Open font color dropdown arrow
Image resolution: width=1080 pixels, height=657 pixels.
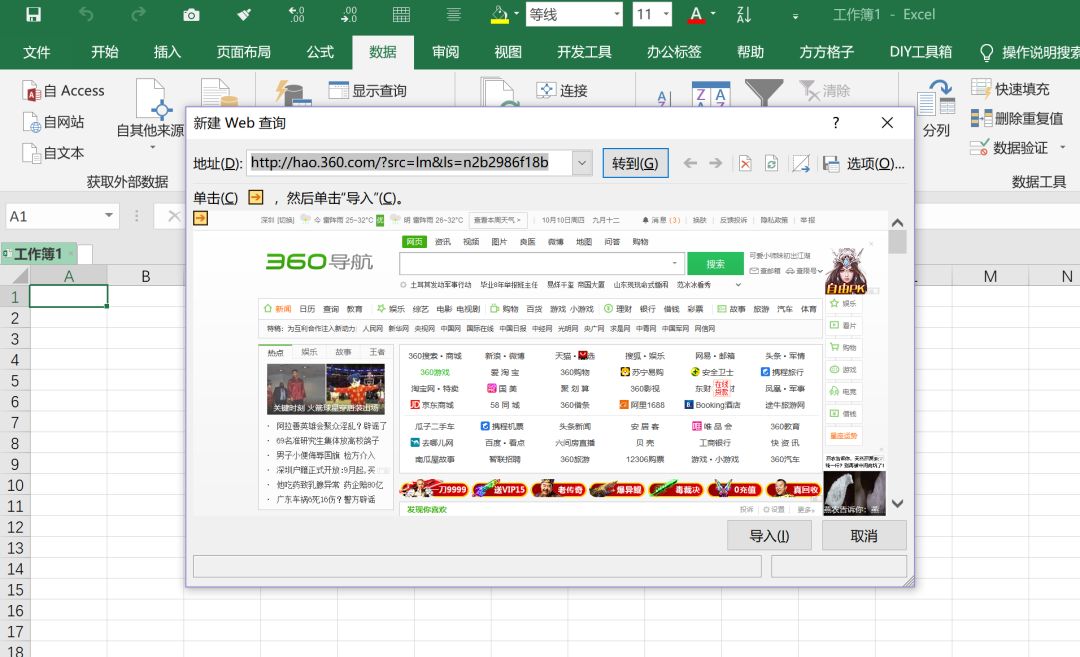point(713,14)
